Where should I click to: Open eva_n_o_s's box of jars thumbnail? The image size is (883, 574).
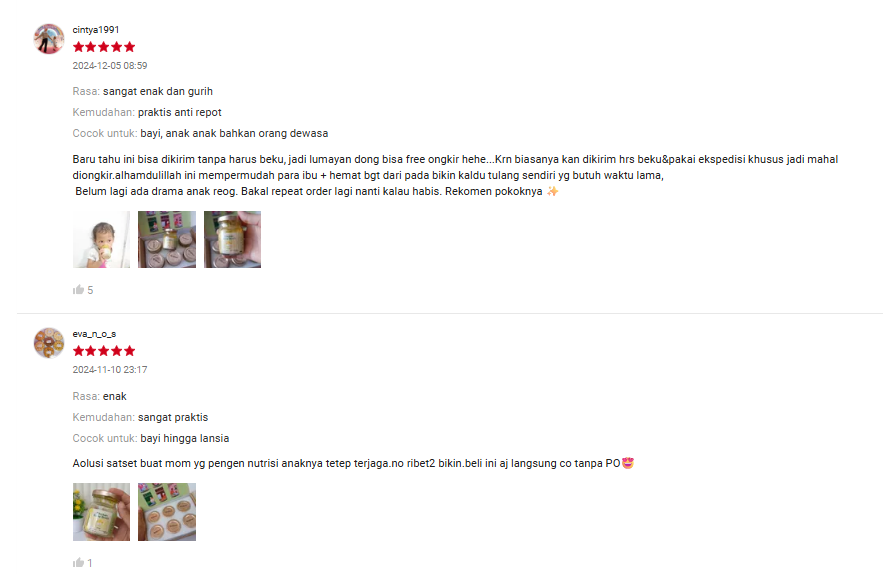tap(167, 511)
